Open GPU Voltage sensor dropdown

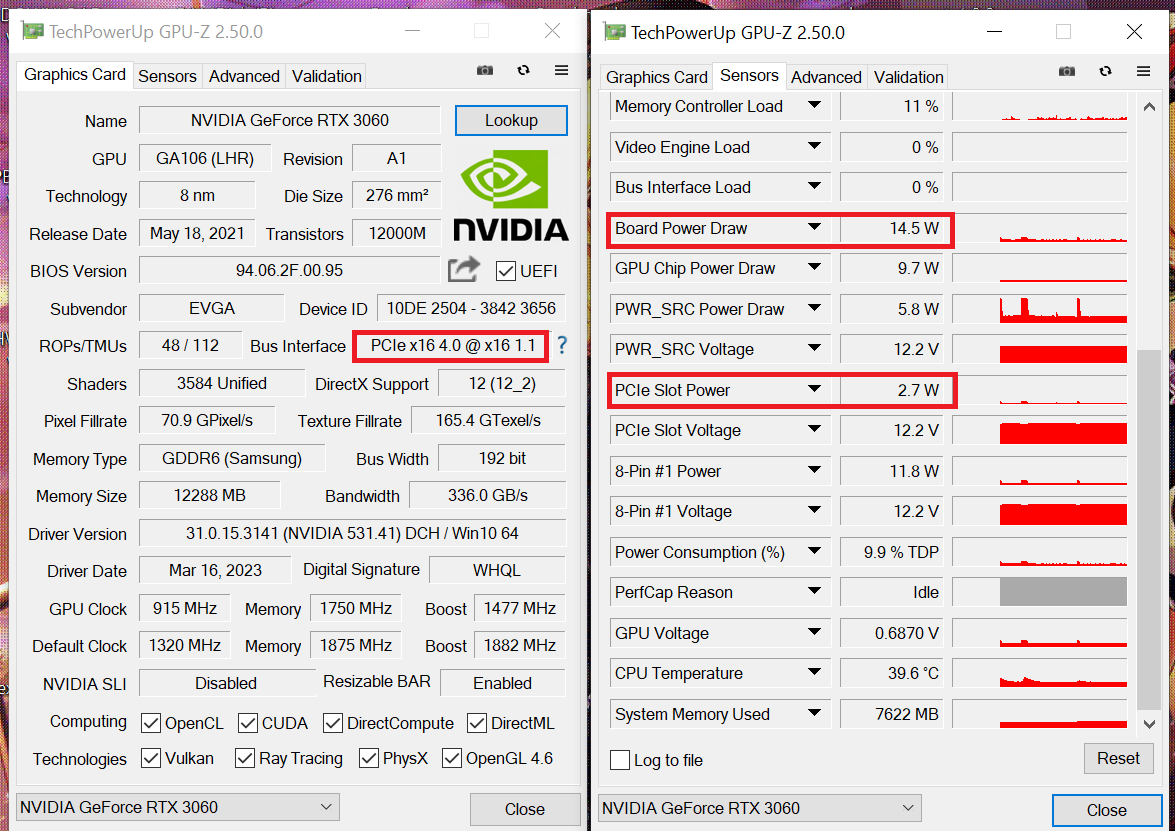(x=814, y=632)
